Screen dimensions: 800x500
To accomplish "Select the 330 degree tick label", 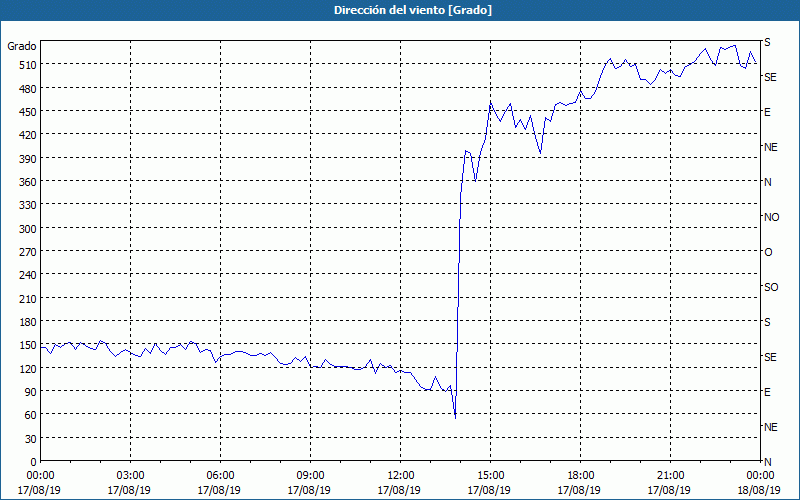I will click(29, 205).
